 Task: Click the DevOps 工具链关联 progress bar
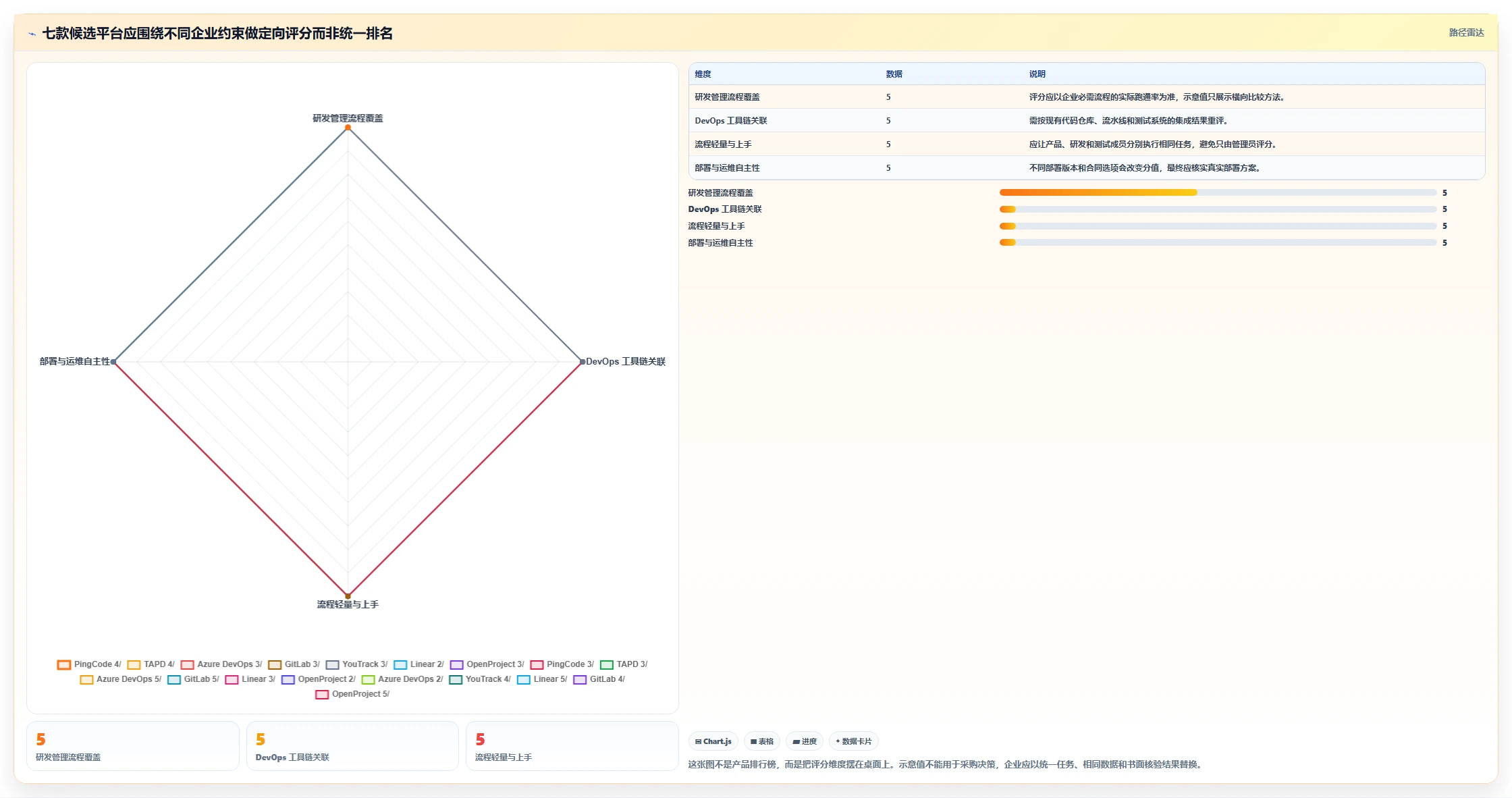(x=1218, y=209)
